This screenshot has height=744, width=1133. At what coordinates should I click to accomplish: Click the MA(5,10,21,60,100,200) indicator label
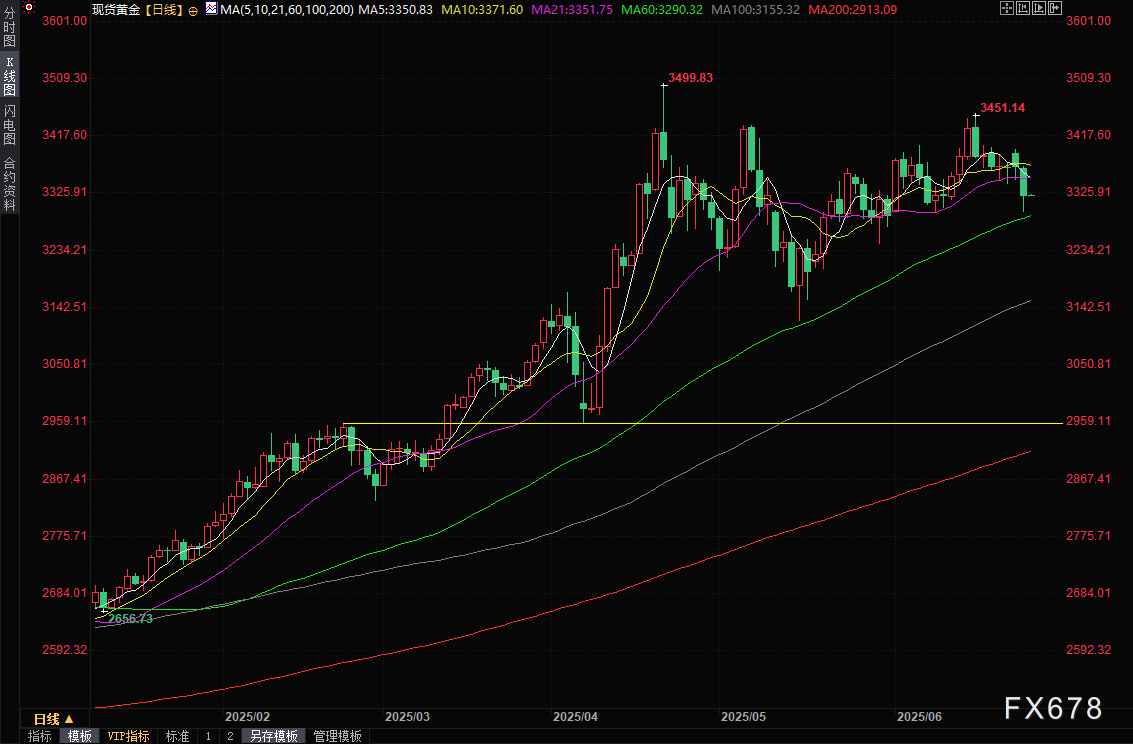pyautogui.click(x=287, y=9)
